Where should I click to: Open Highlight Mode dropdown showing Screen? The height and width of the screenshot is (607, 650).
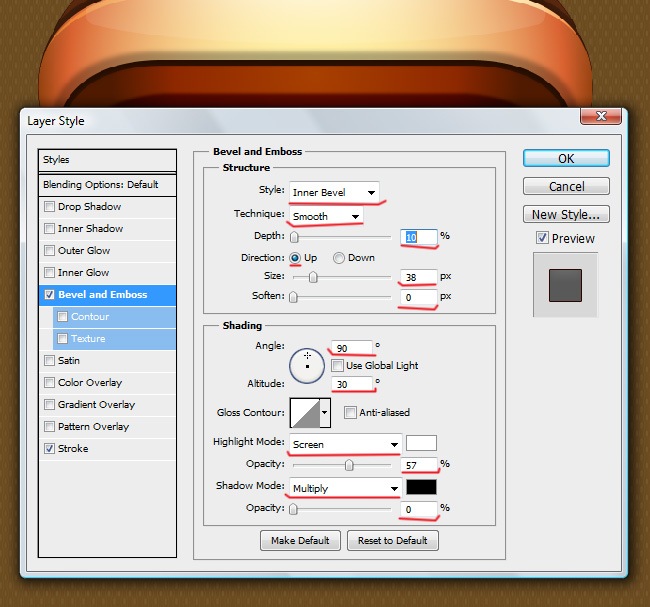pyautogui.click(x=345, y=443)
